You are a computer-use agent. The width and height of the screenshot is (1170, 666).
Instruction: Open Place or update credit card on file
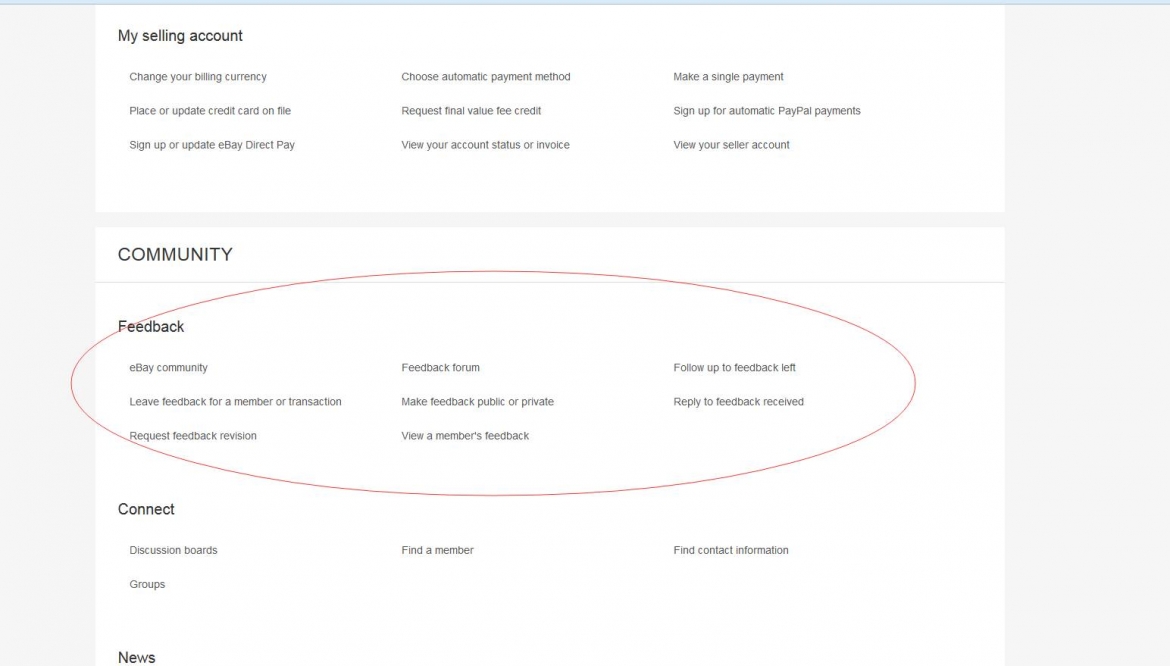point(210,111)
